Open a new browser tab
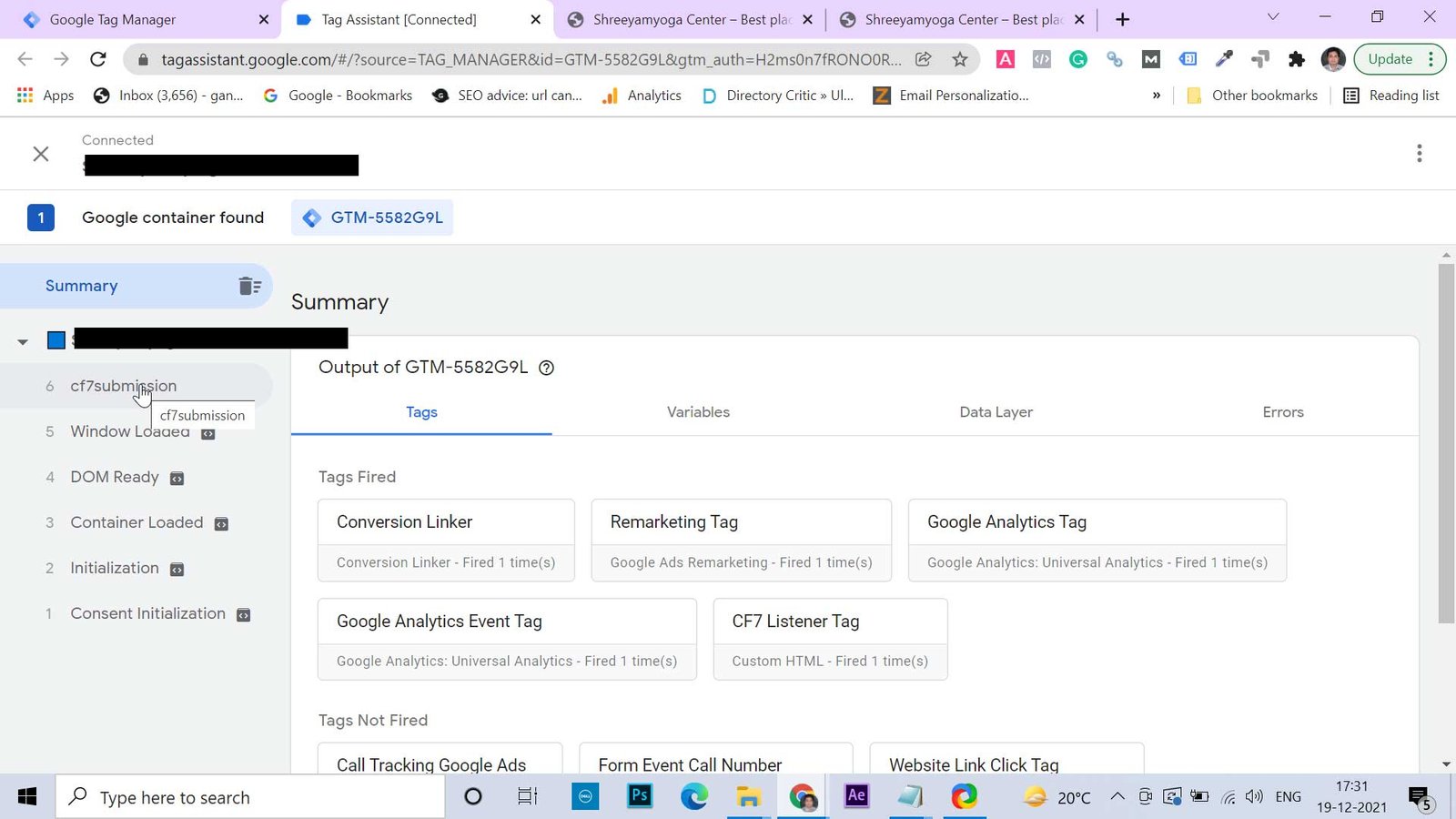This screenshot has height=819, width=1456. [1123, 19]
